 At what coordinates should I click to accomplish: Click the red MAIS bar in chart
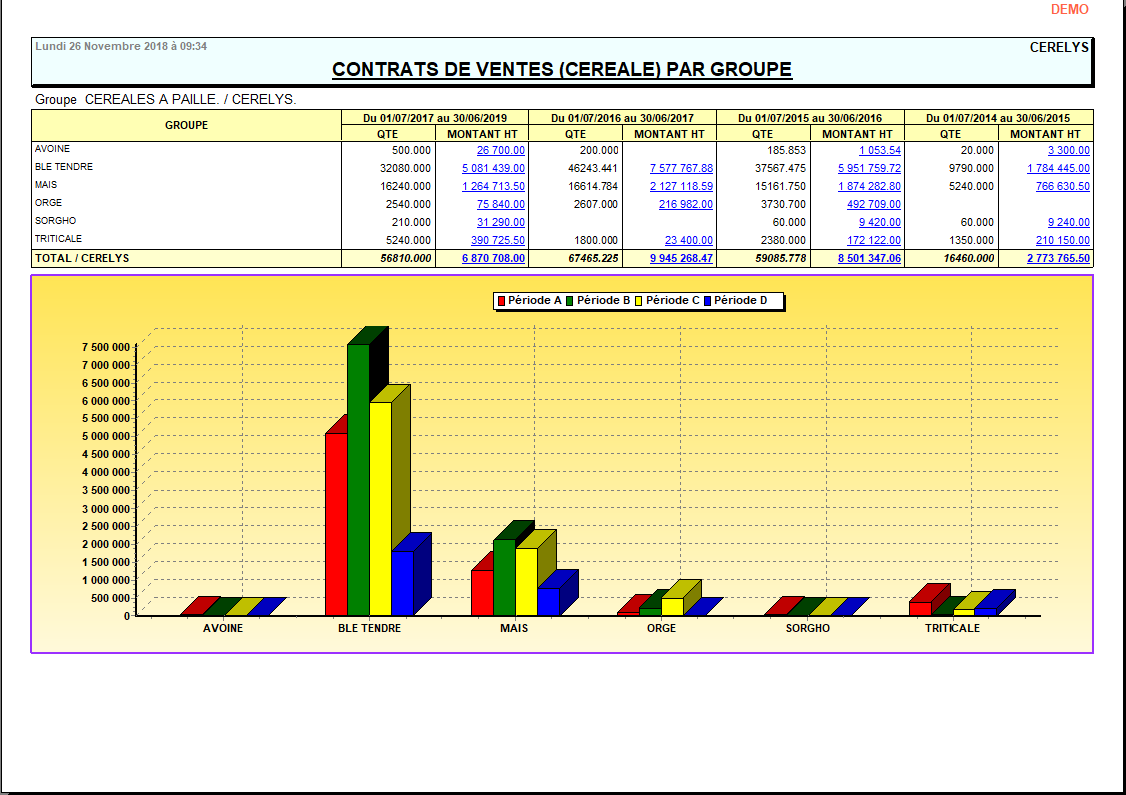click(481, 593)
